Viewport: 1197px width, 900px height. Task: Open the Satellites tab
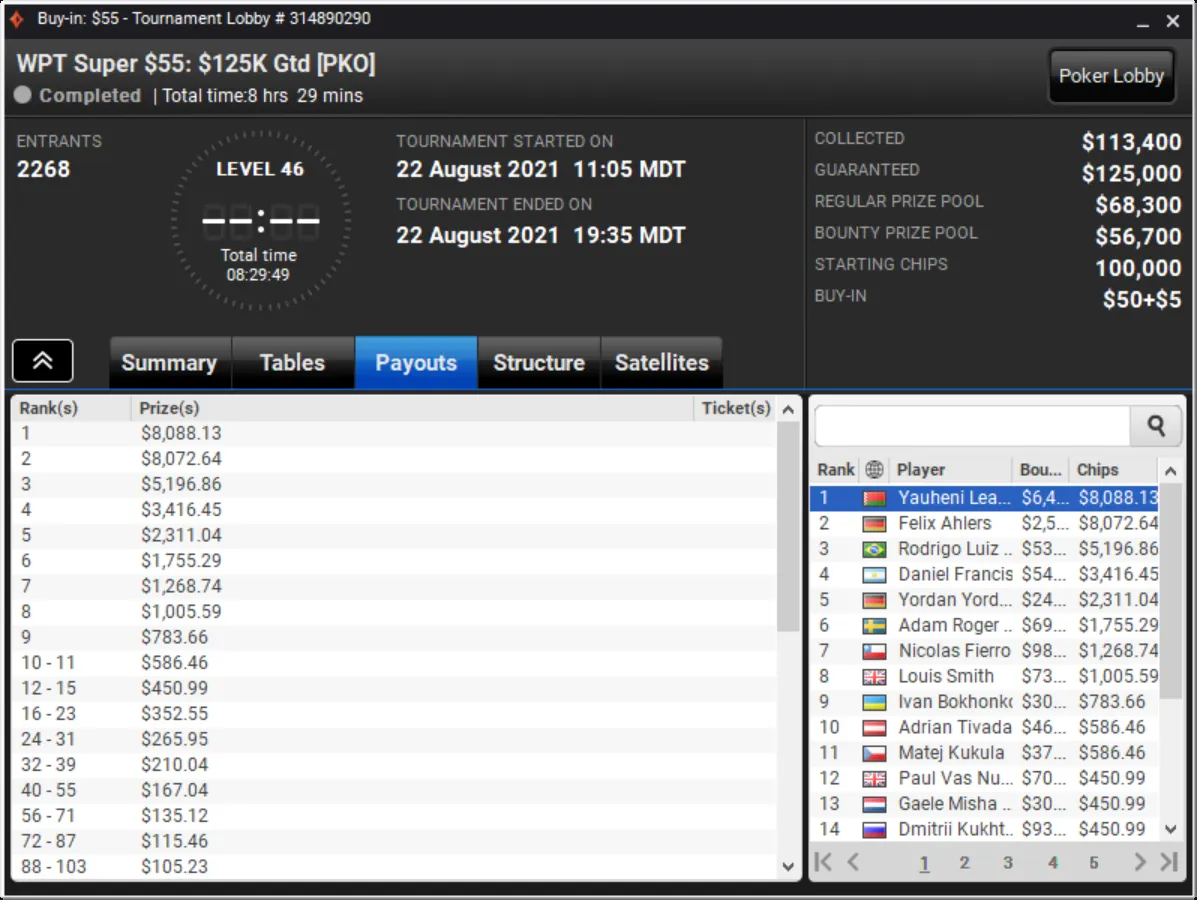pos(662,363)
